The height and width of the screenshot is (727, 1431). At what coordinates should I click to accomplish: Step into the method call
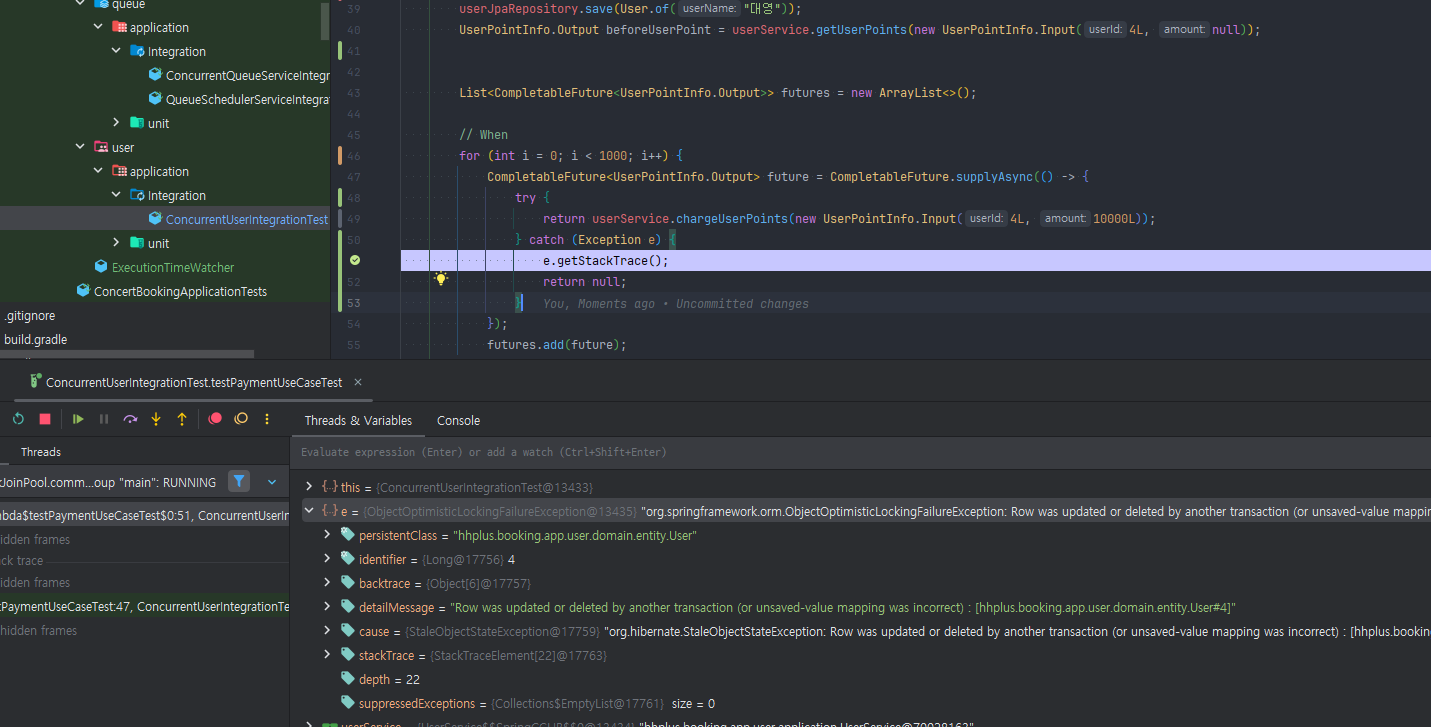coord(156,419)
